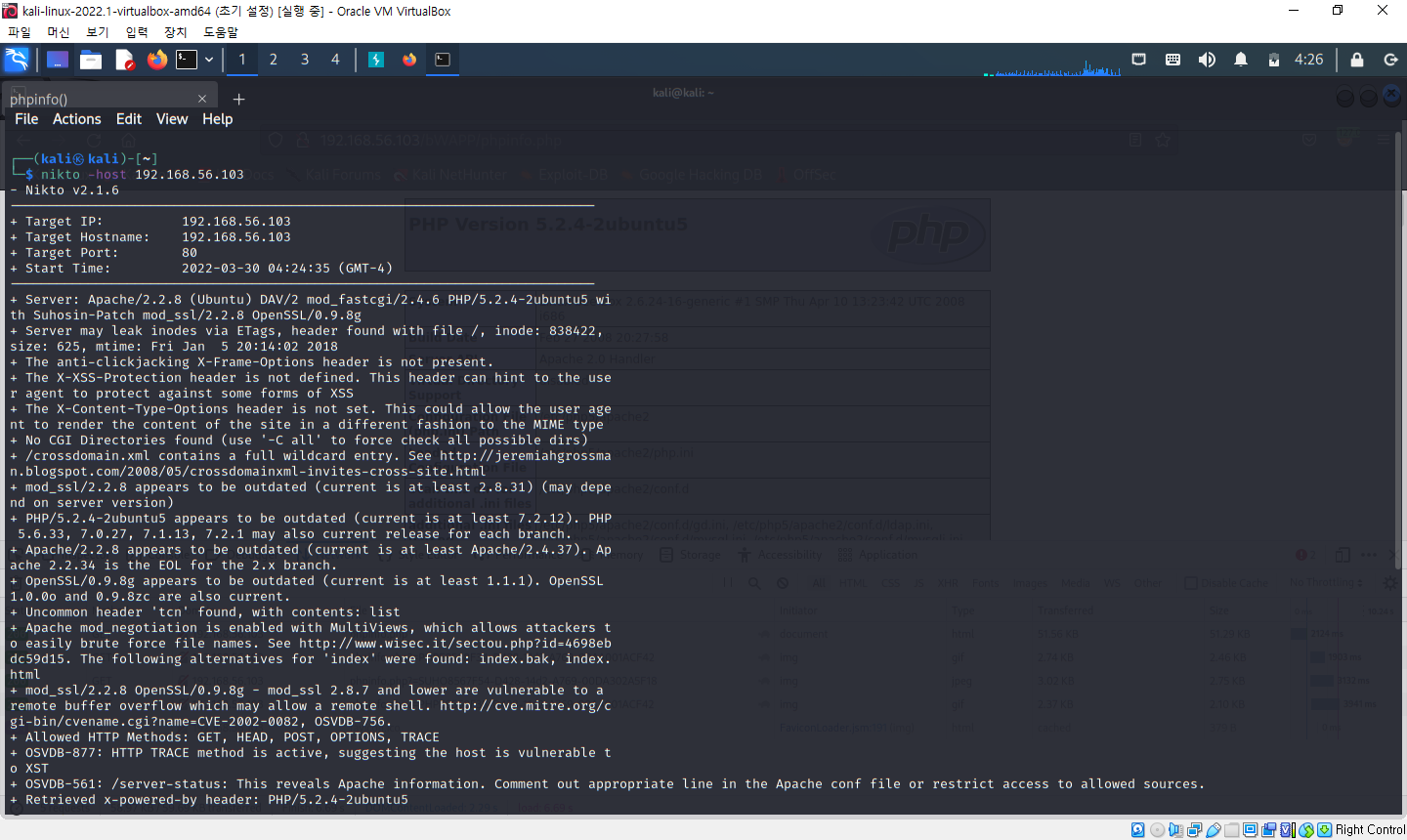Click the keyboard tray icon
This screenshot has height=840, width=1407.
(x=1172, y=60)
